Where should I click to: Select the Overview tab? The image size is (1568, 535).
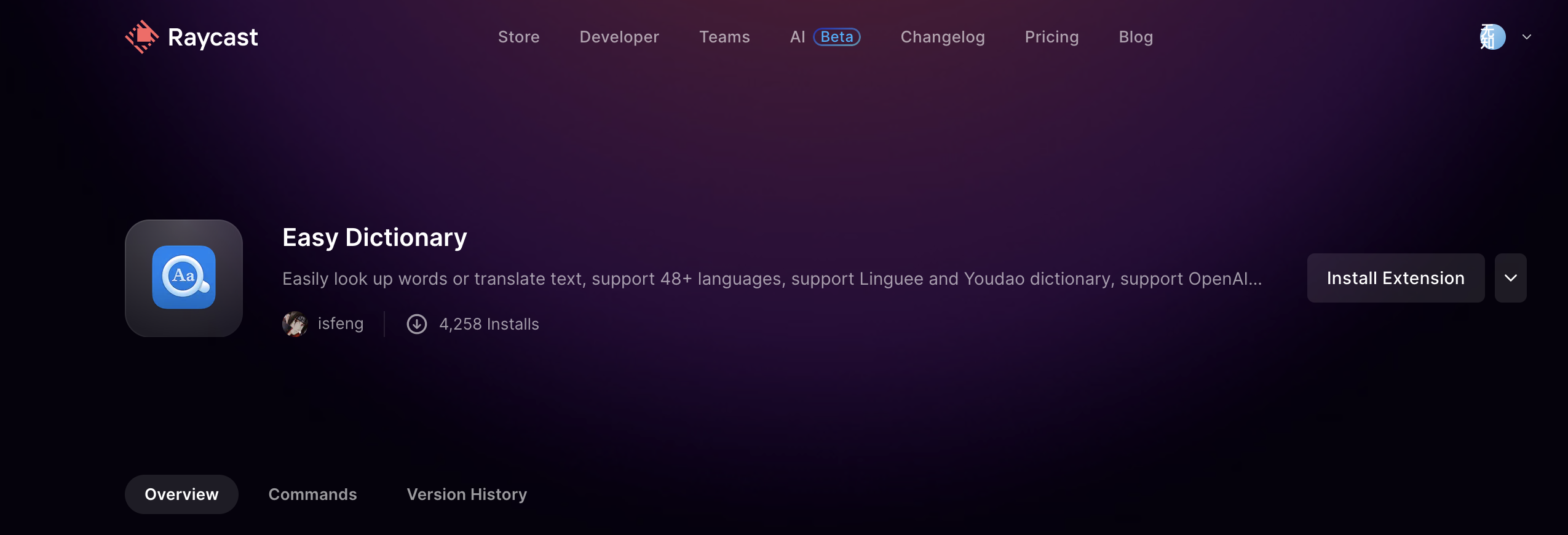point(181,494)
